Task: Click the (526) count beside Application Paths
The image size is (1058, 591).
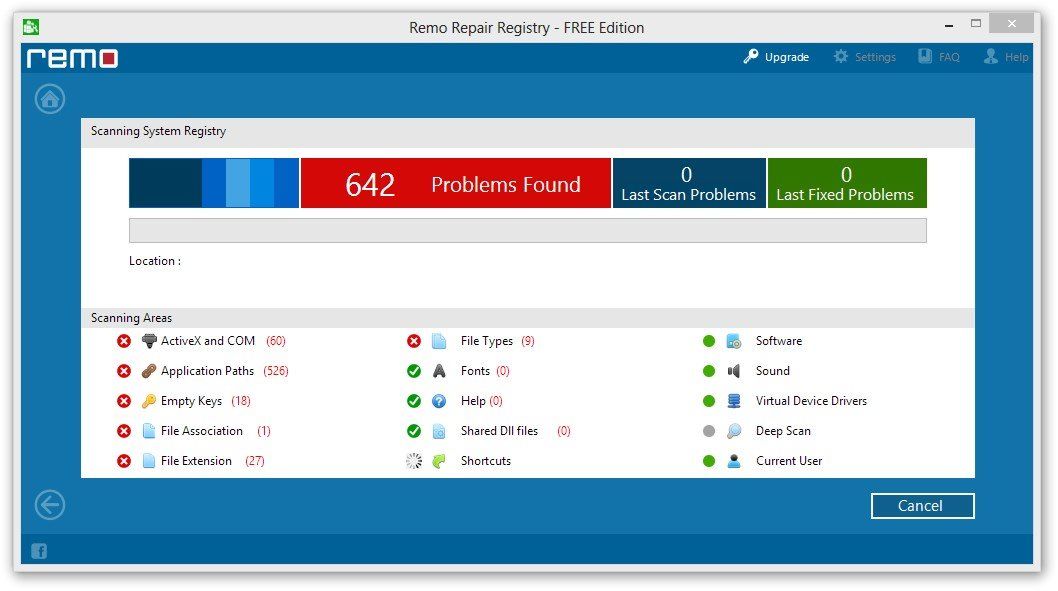Action: click(x=275, y=371)
